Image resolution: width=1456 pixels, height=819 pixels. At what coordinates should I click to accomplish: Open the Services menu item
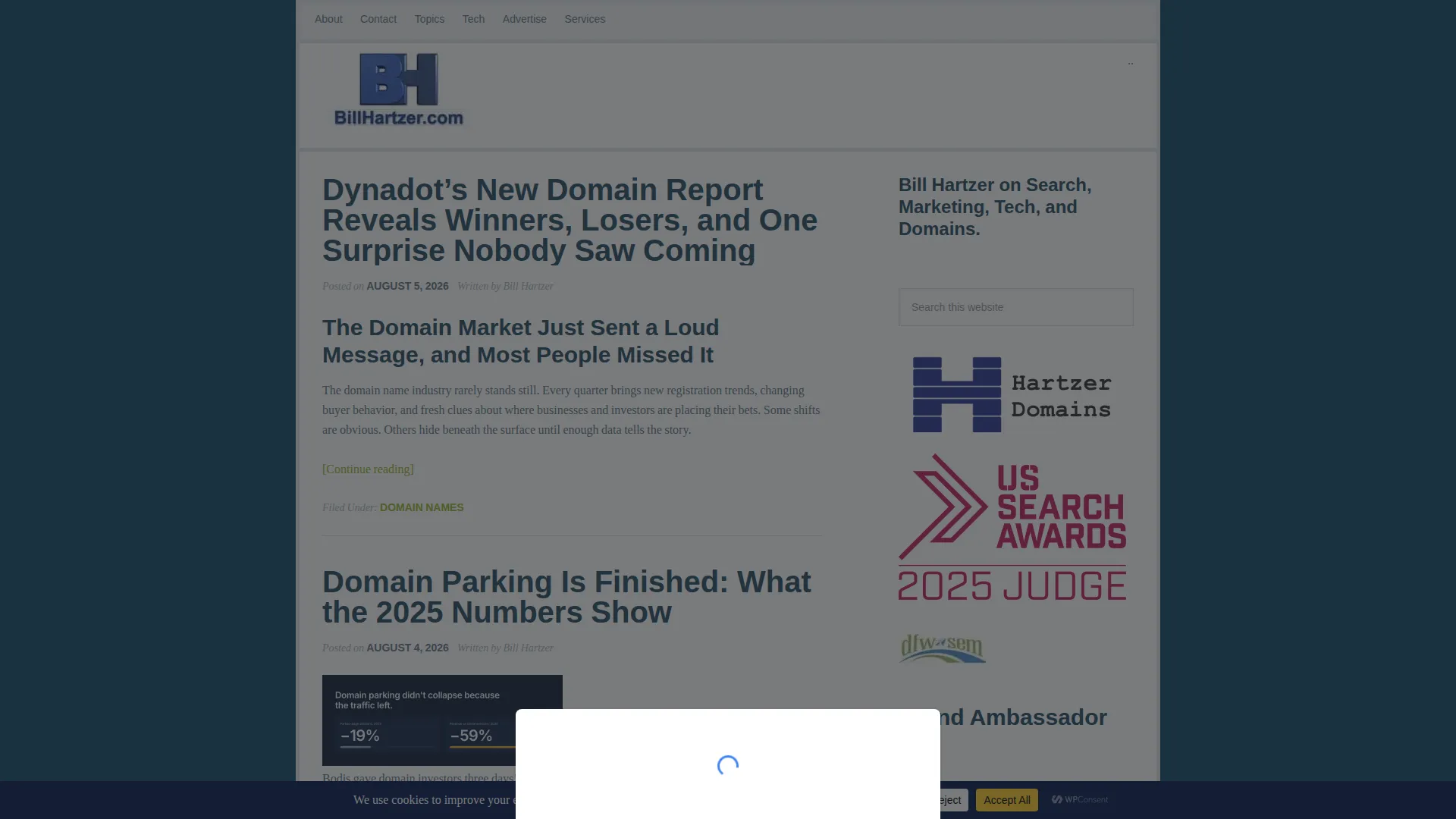(585, 19)
